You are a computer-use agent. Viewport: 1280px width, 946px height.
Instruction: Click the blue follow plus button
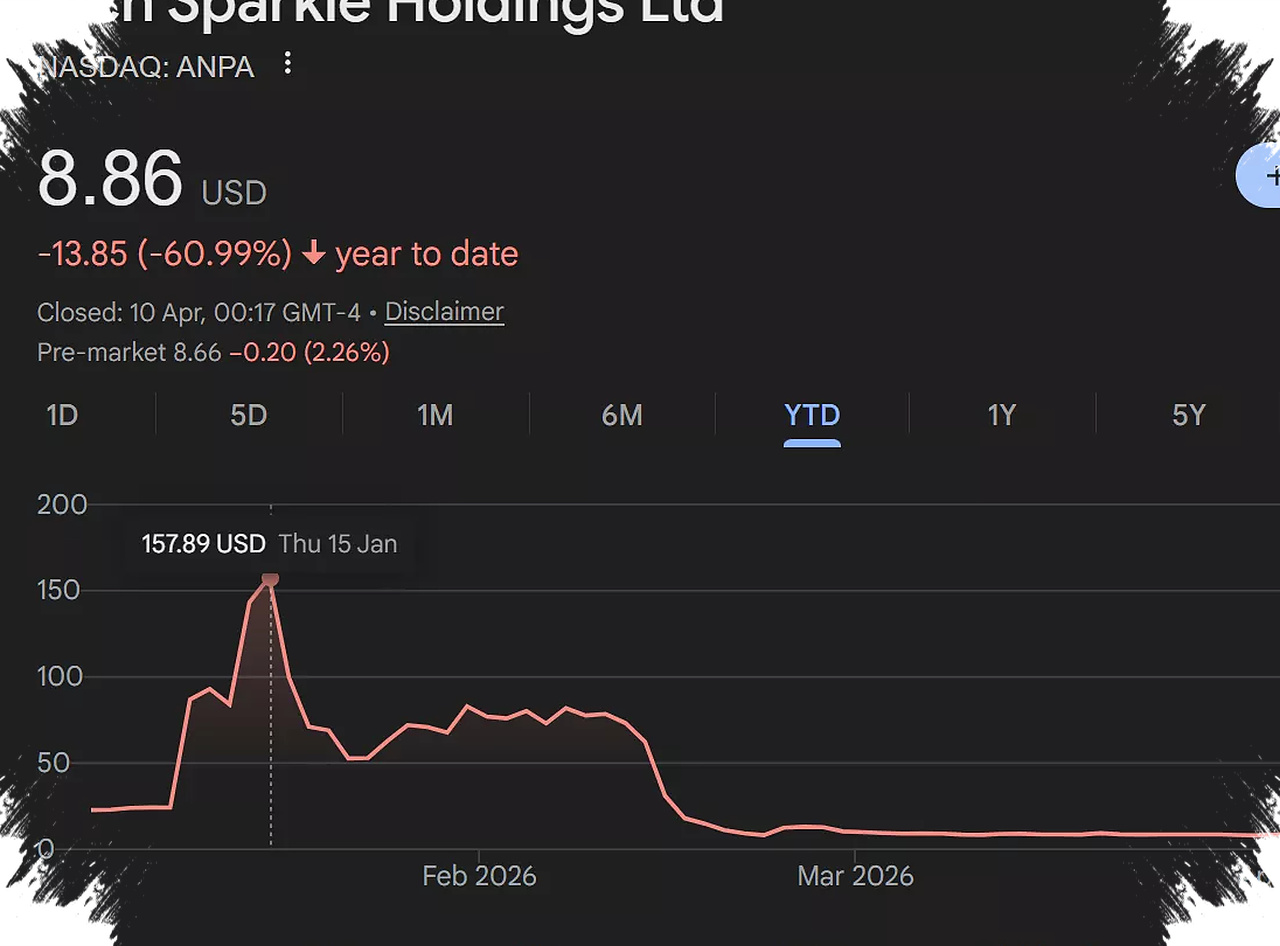(1260, 176)
